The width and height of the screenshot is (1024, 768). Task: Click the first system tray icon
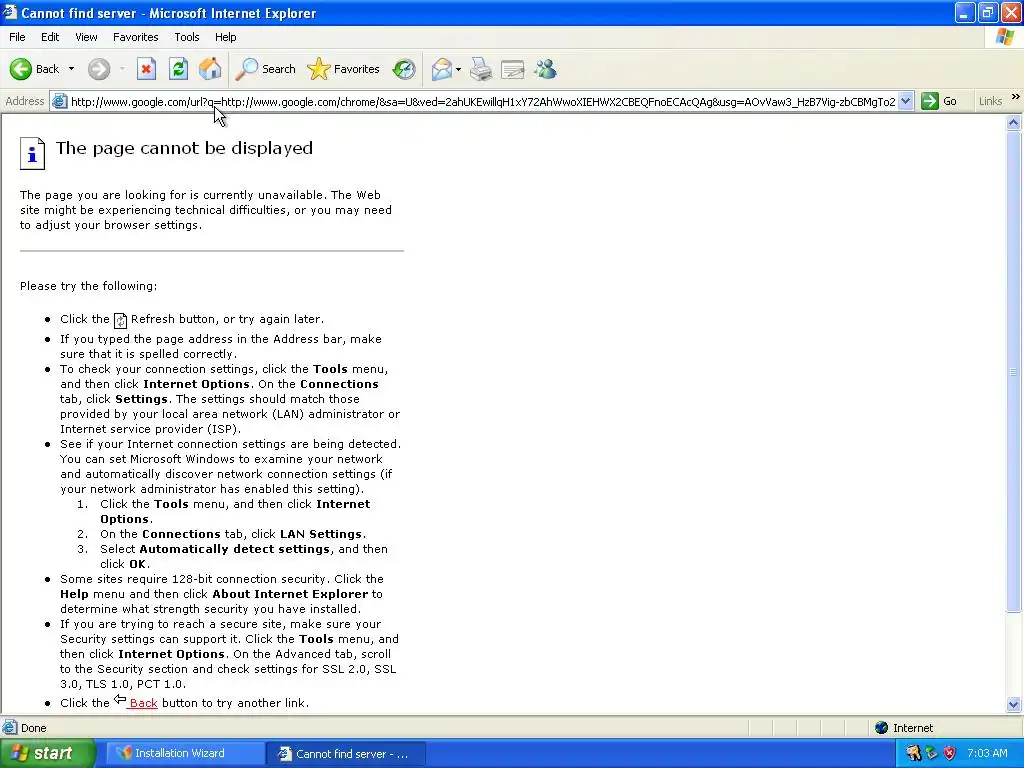coord(913,753)
